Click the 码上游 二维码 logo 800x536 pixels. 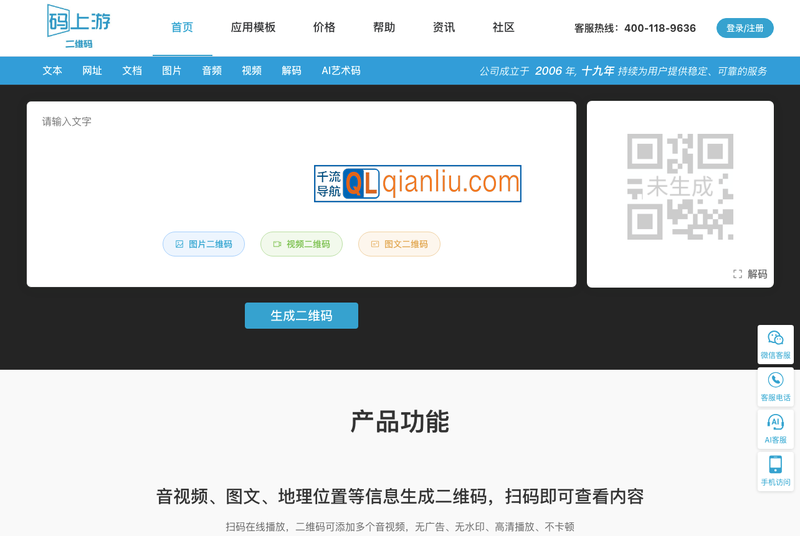coord(78,27)
